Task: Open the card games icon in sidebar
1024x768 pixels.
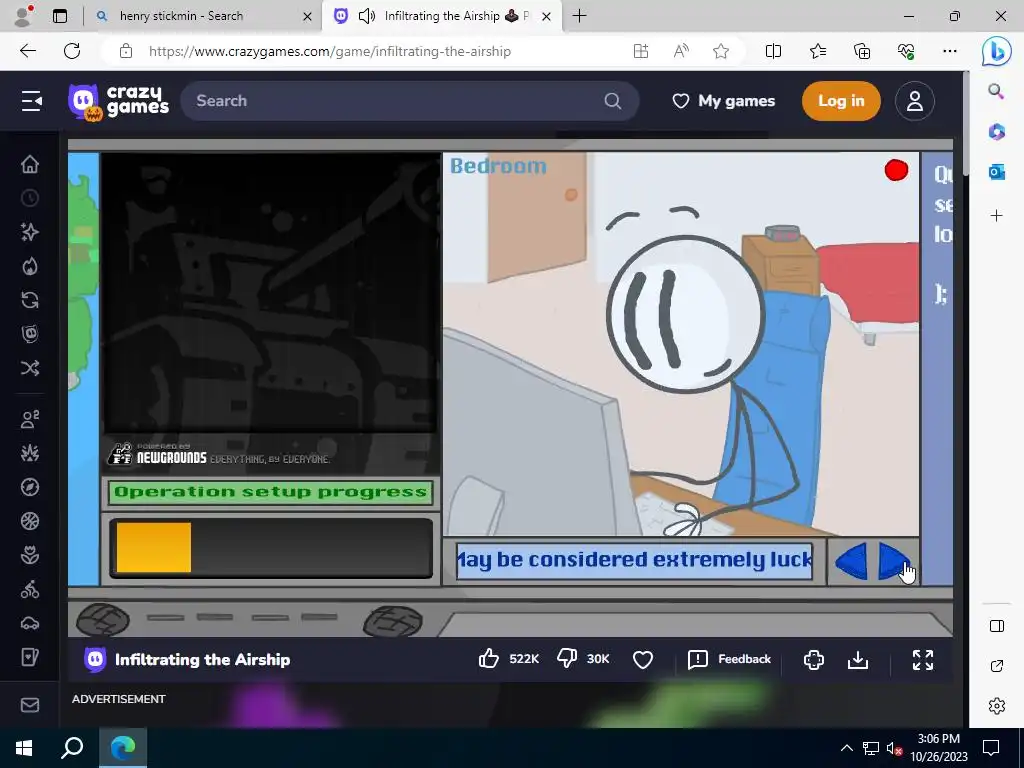Action: click(x=29, y=657)
